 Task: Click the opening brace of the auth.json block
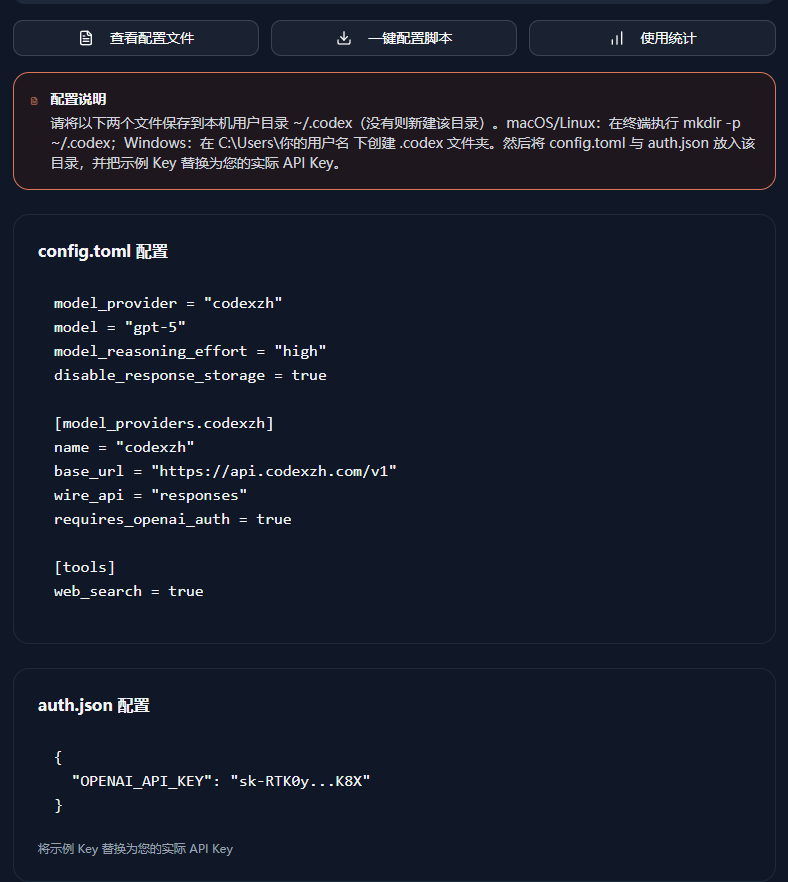[58, 757]
